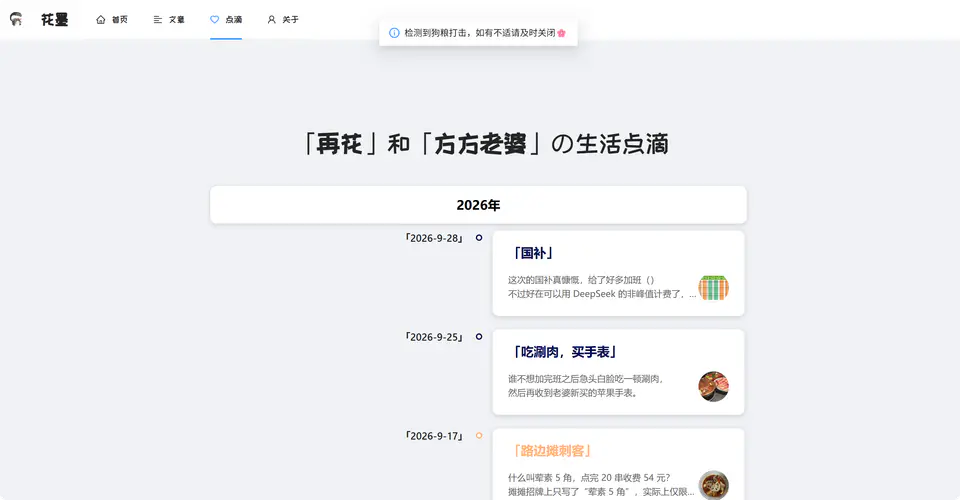The width and height of the screenshot is (960, 500).
Task: Click the page heading 生活点滴
Action: coord(622,144)
